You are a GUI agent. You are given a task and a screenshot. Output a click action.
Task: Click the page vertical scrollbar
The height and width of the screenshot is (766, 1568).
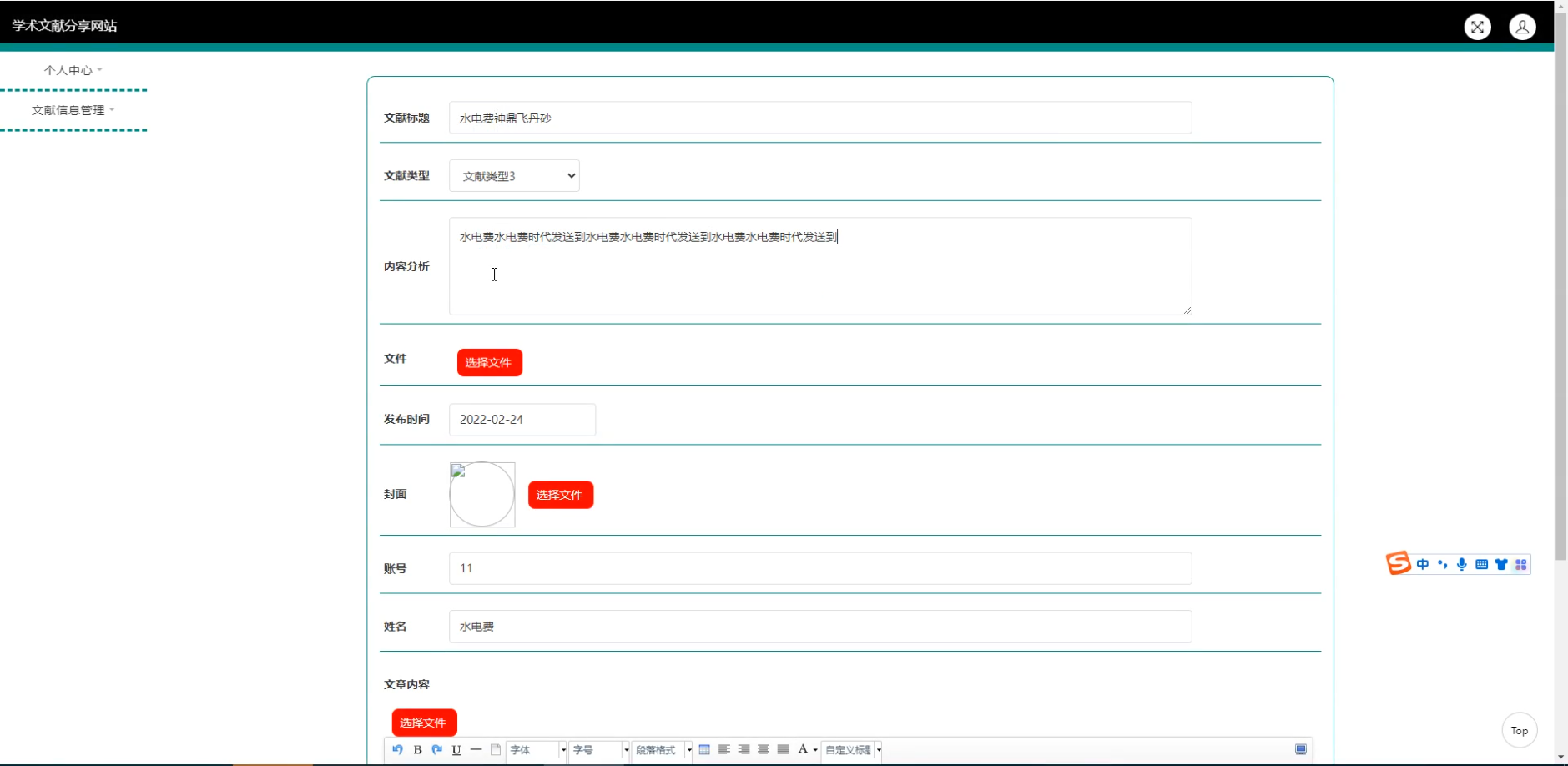pyautogui.click(x=1560, y=286)
